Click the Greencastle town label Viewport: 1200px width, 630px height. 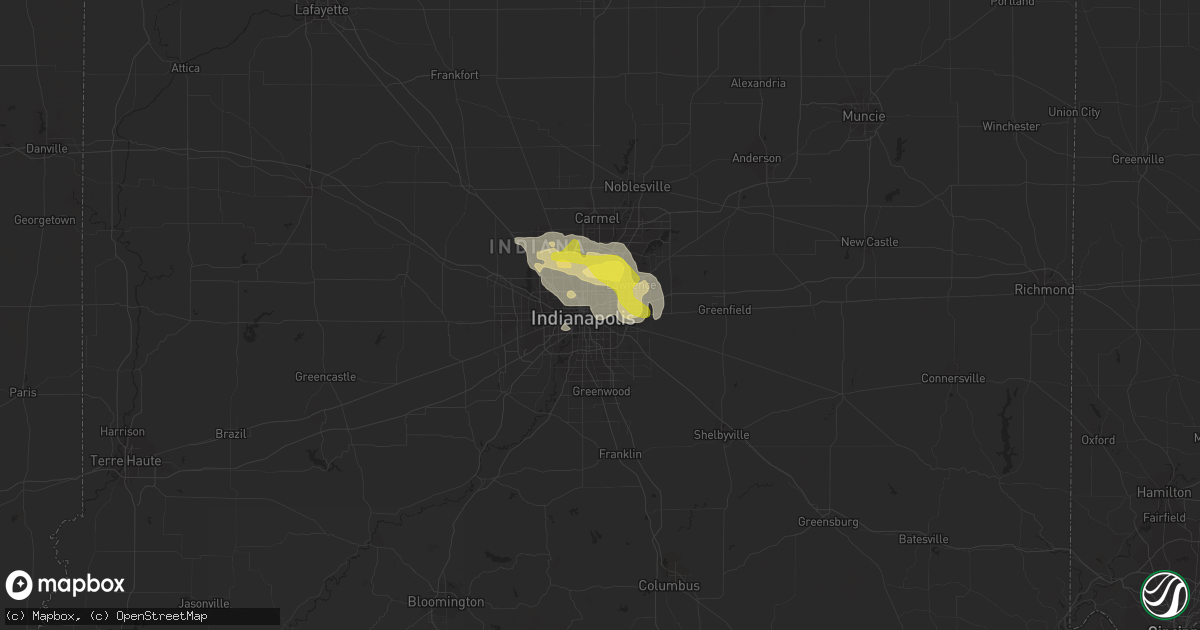click(x=325, y=377)
